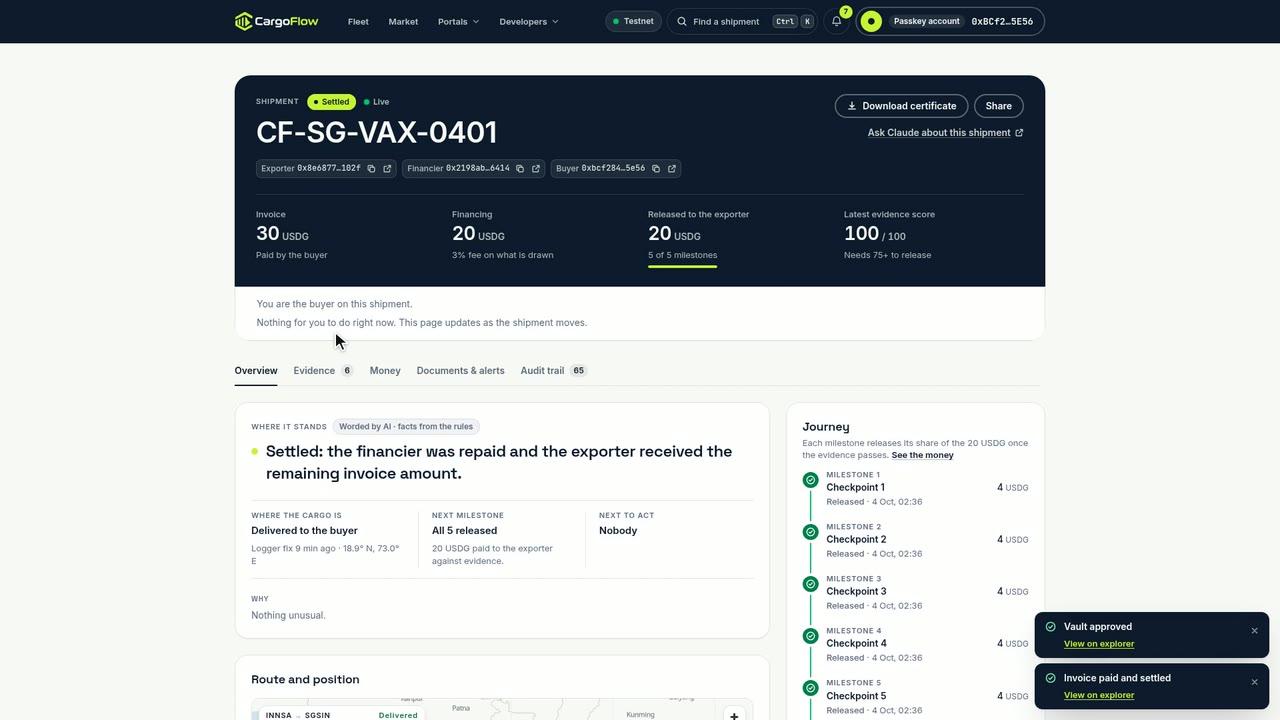The width and height of the screenshot is (1280, 720).
Task: Click the Settled status badge
Action: 331,102
